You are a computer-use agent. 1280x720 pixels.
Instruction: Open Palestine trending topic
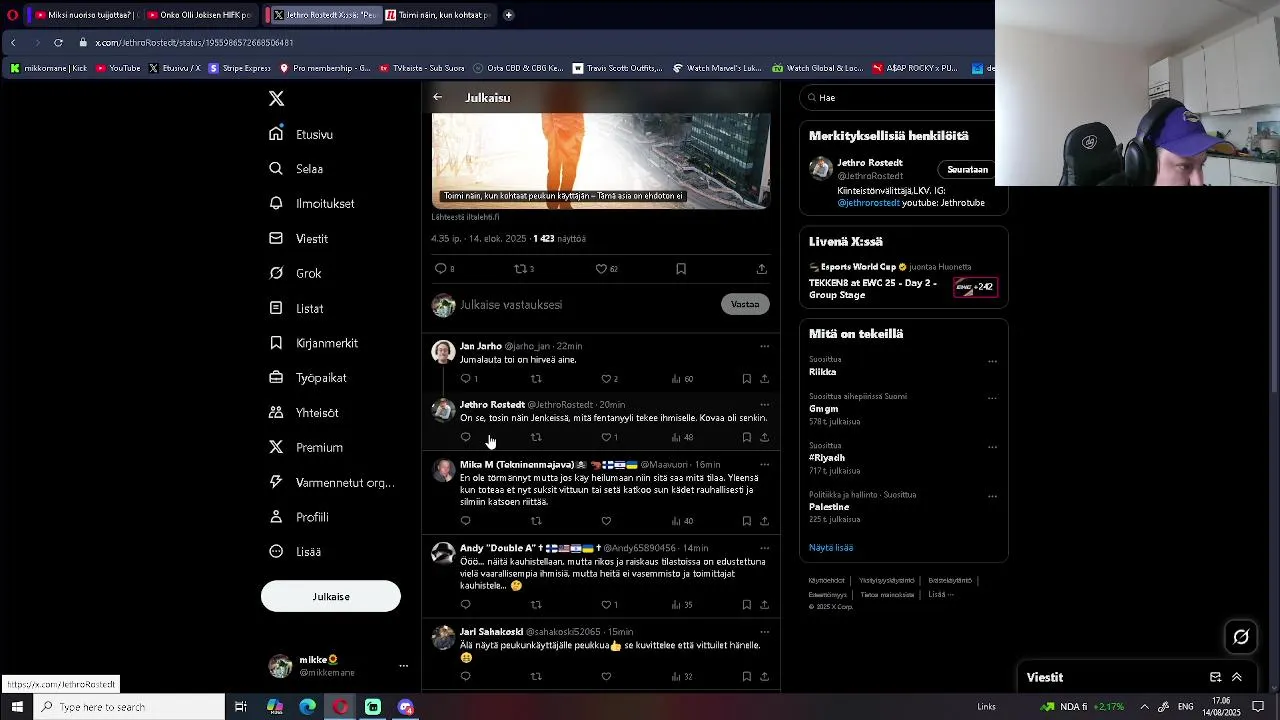coord(829,507)
